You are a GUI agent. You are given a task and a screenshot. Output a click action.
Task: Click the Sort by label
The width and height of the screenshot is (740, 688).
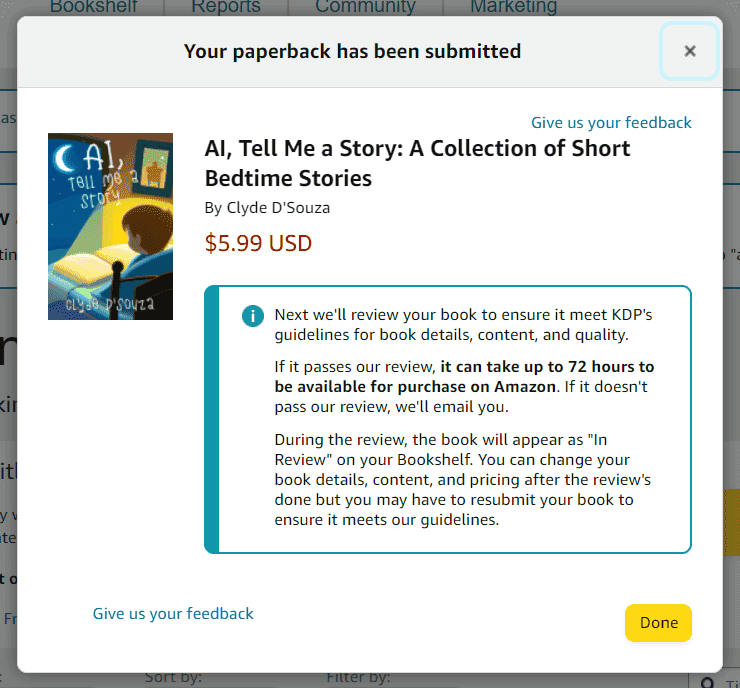[x=173, y=678]
